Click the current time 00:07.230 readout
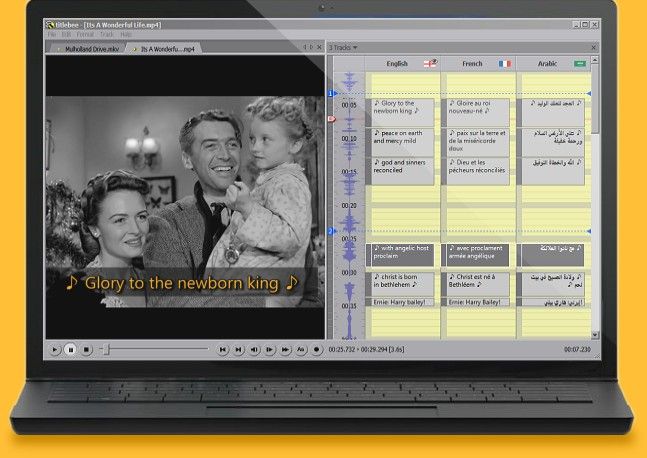The height and width of the screenshot is (458, 647). (577, 349)
